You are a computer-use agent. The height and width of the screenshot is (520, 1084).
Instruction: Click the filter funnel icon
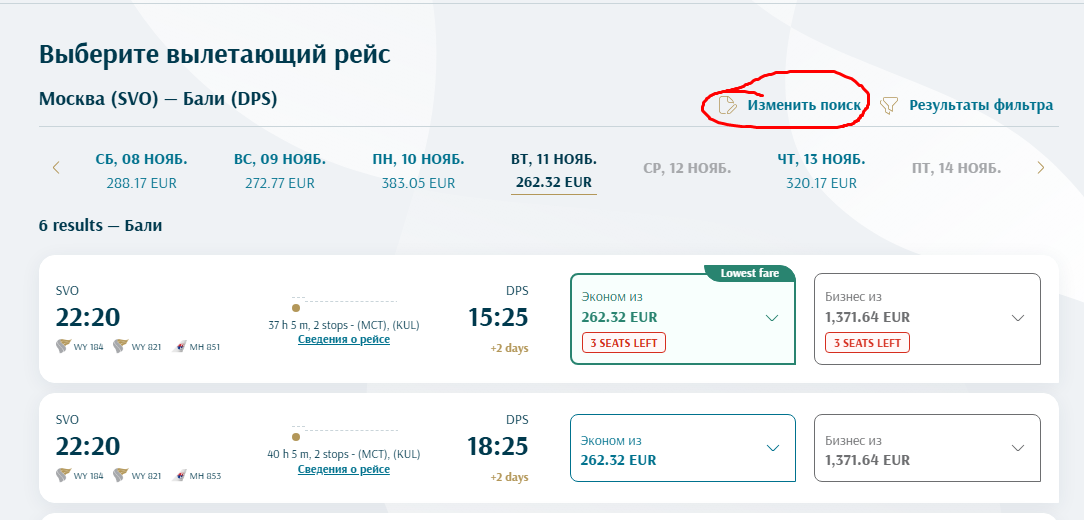(889, 105)
